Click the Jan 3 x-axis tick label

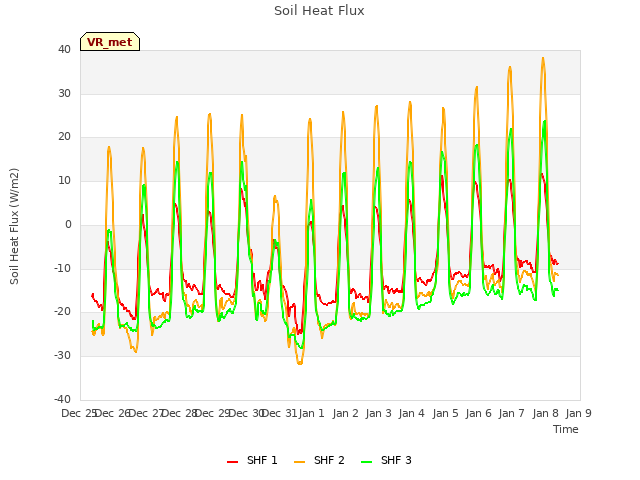378,413
